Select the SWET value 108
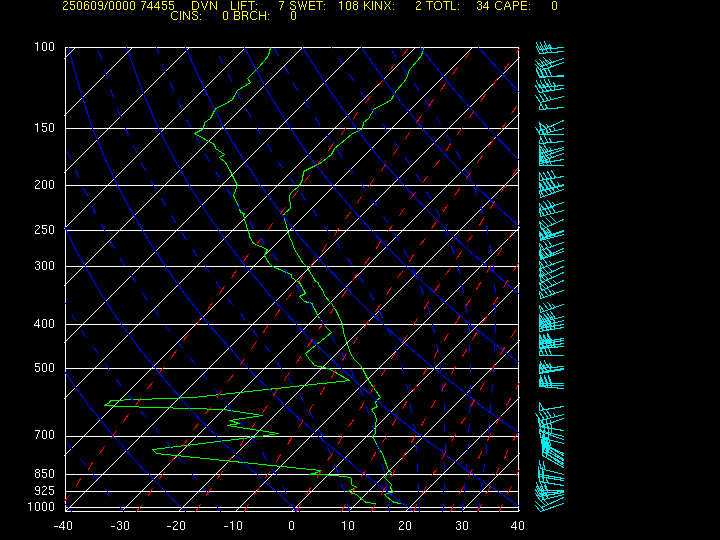The width and height of the screenshot is (720, 540). (x=348, y=6)
